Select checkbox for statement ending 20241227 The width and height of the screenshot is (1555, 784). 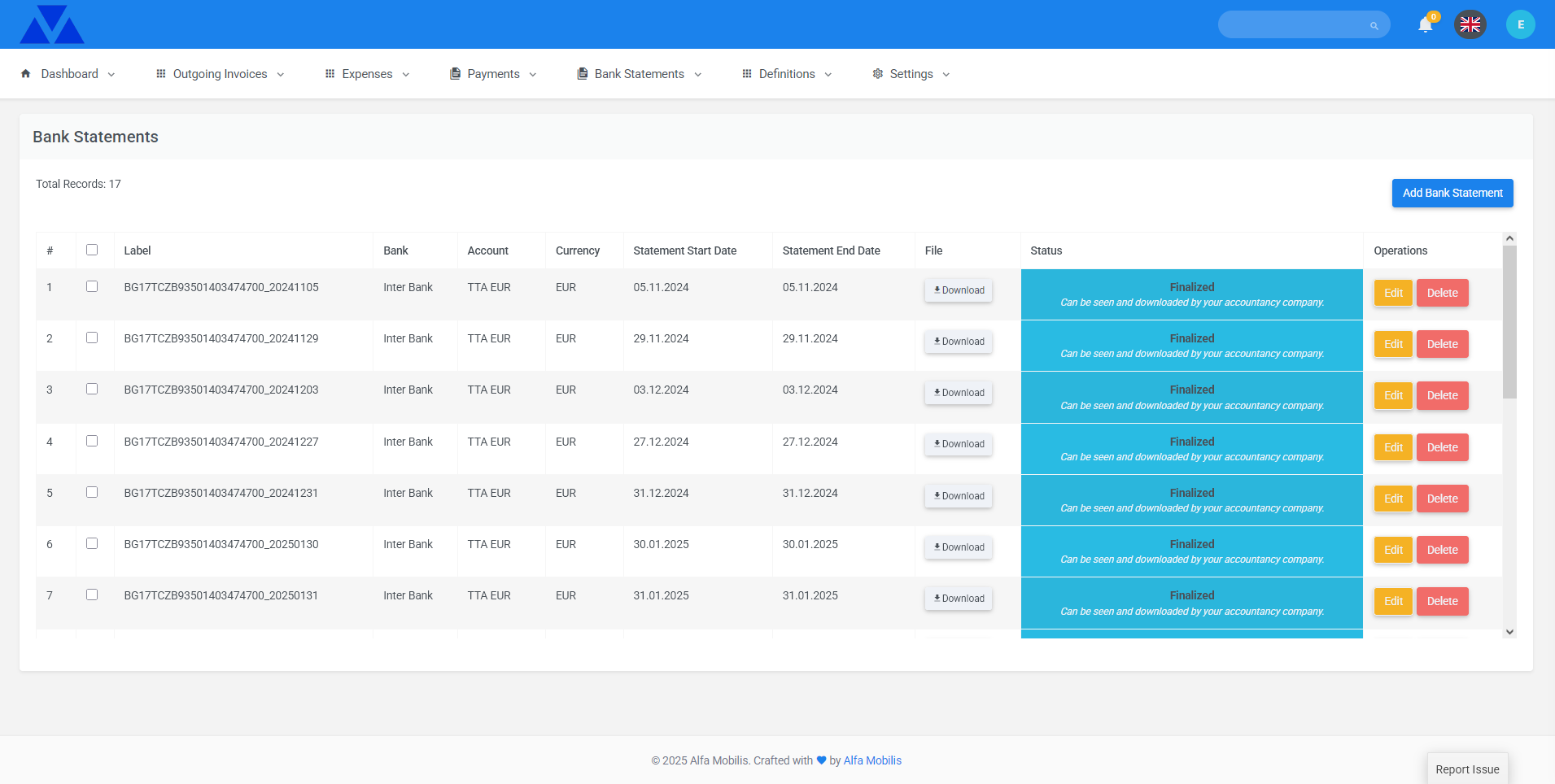tap(92, 441)
